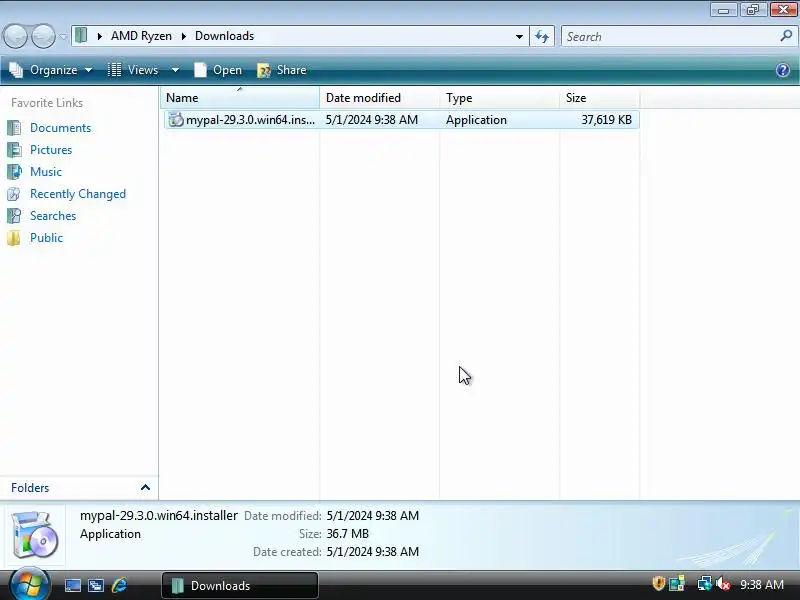Sort by Size column header
This screenshot has width=800, height=600.
[599, 97]
